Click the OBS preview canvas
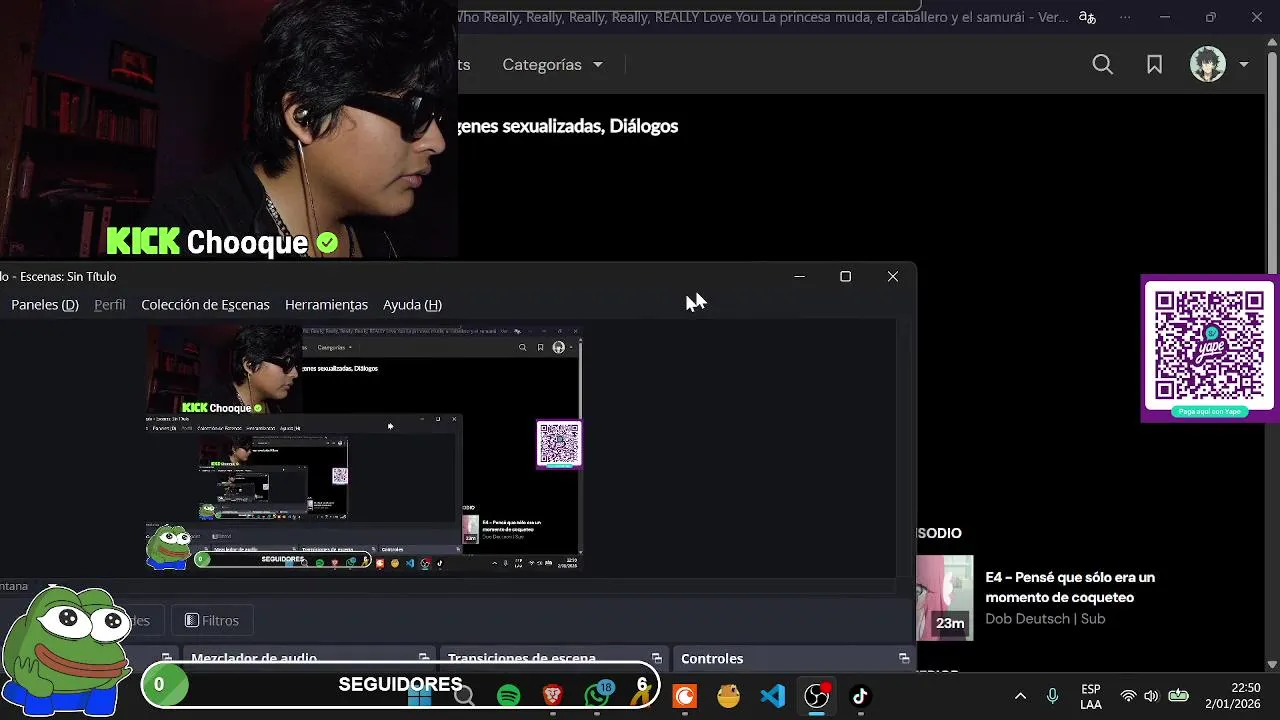 [364, 449]
